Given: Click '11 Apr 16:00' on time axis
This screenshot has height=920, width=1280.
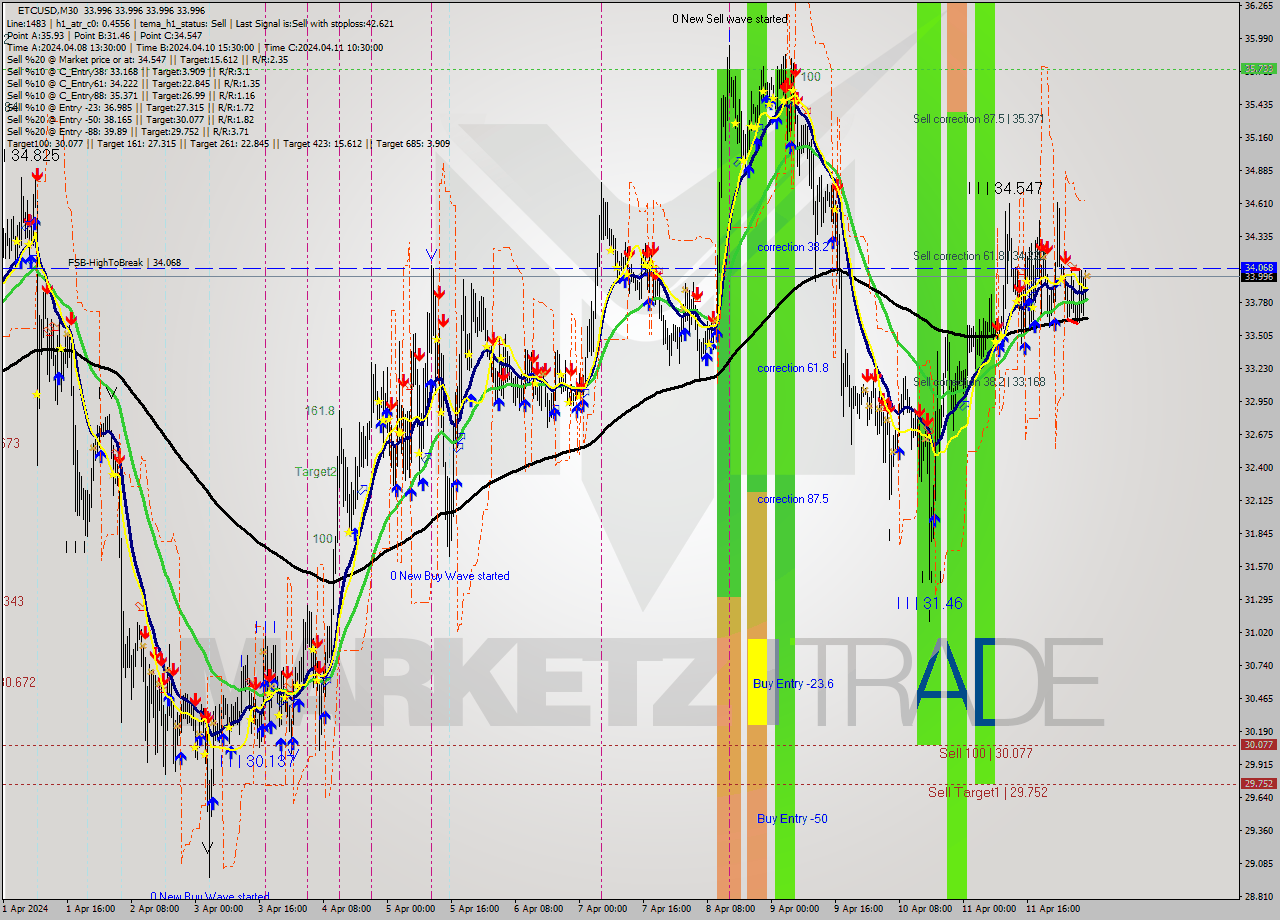Looking at the screenshot, I should [1053, 909].
